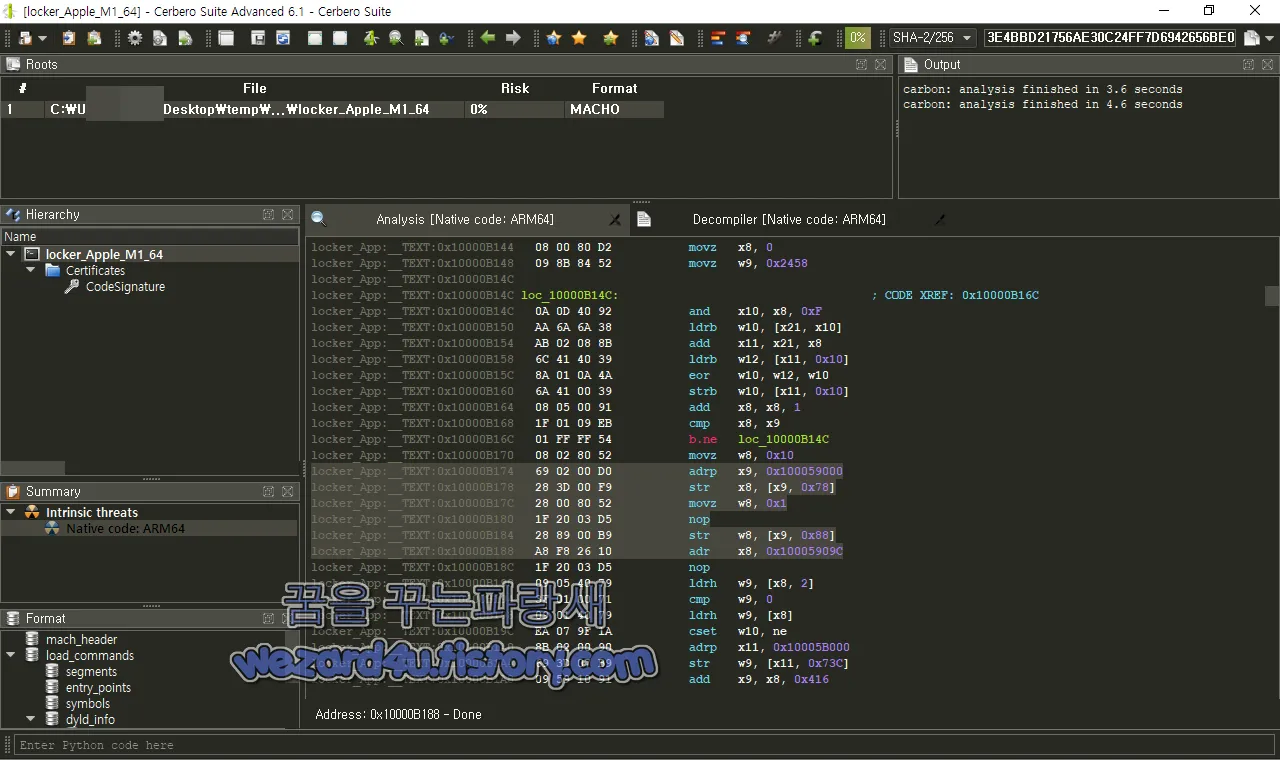Select the locker_Apple_M1_64 row in the Roots table
Viewport: 1280px width, 760px height.
coord(332,109)
